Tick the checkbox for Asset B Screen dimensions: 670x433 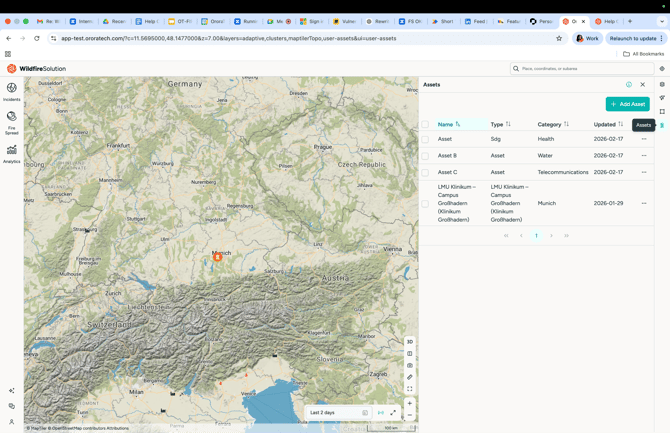(x=425, y=156)
